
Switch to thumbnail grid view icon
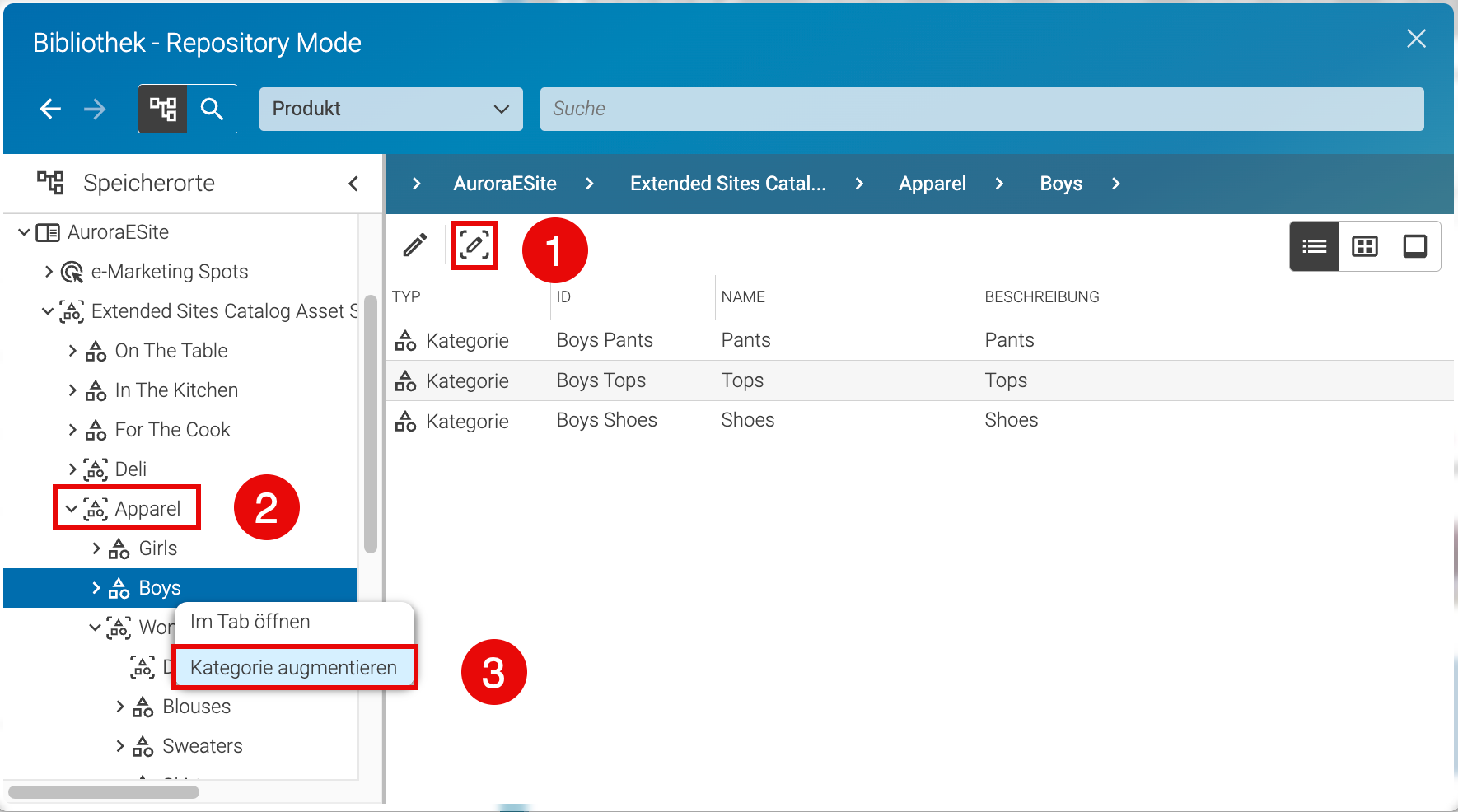point(1365,246)
